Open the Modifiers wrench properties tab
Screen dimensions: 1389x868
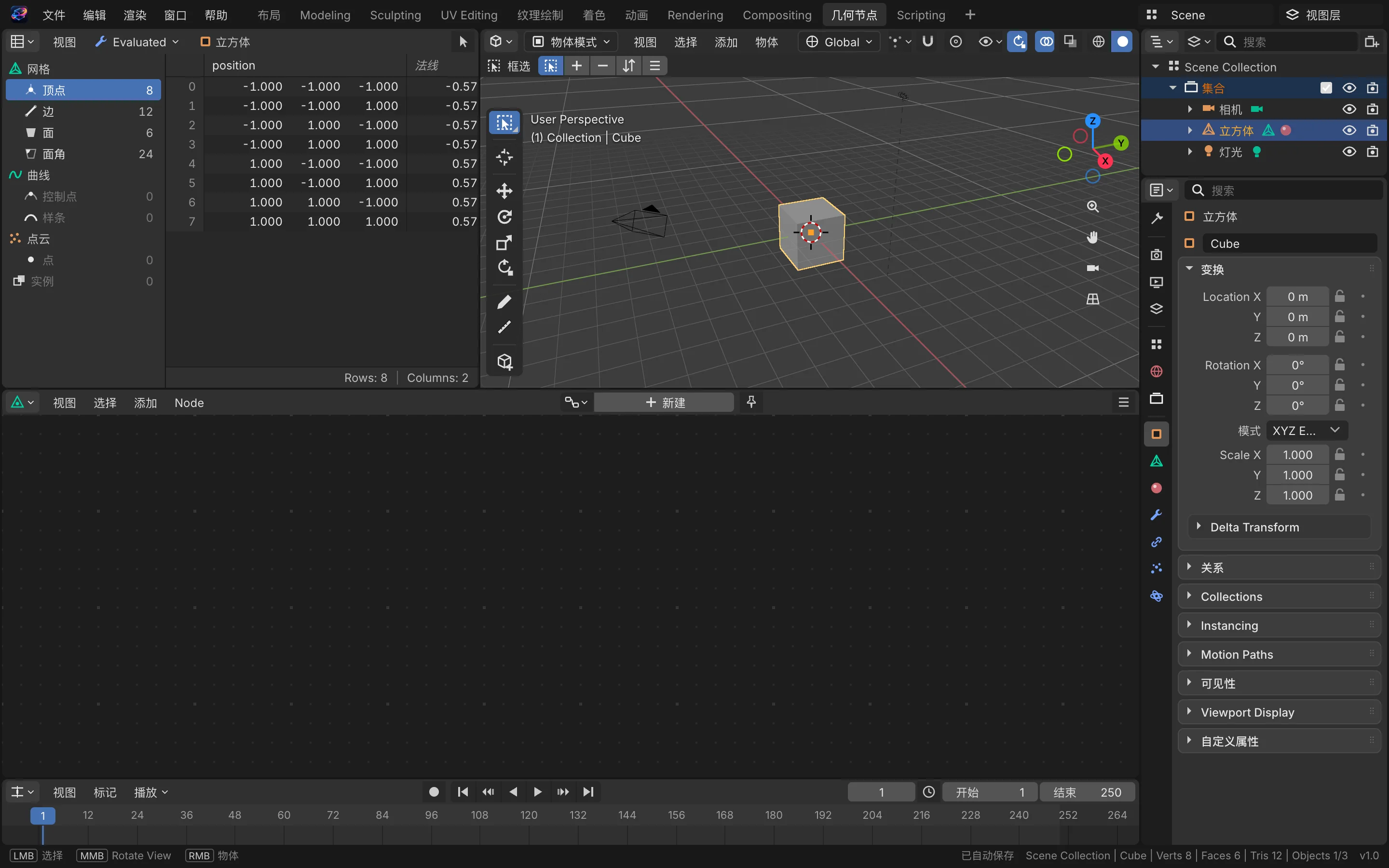1156,515
